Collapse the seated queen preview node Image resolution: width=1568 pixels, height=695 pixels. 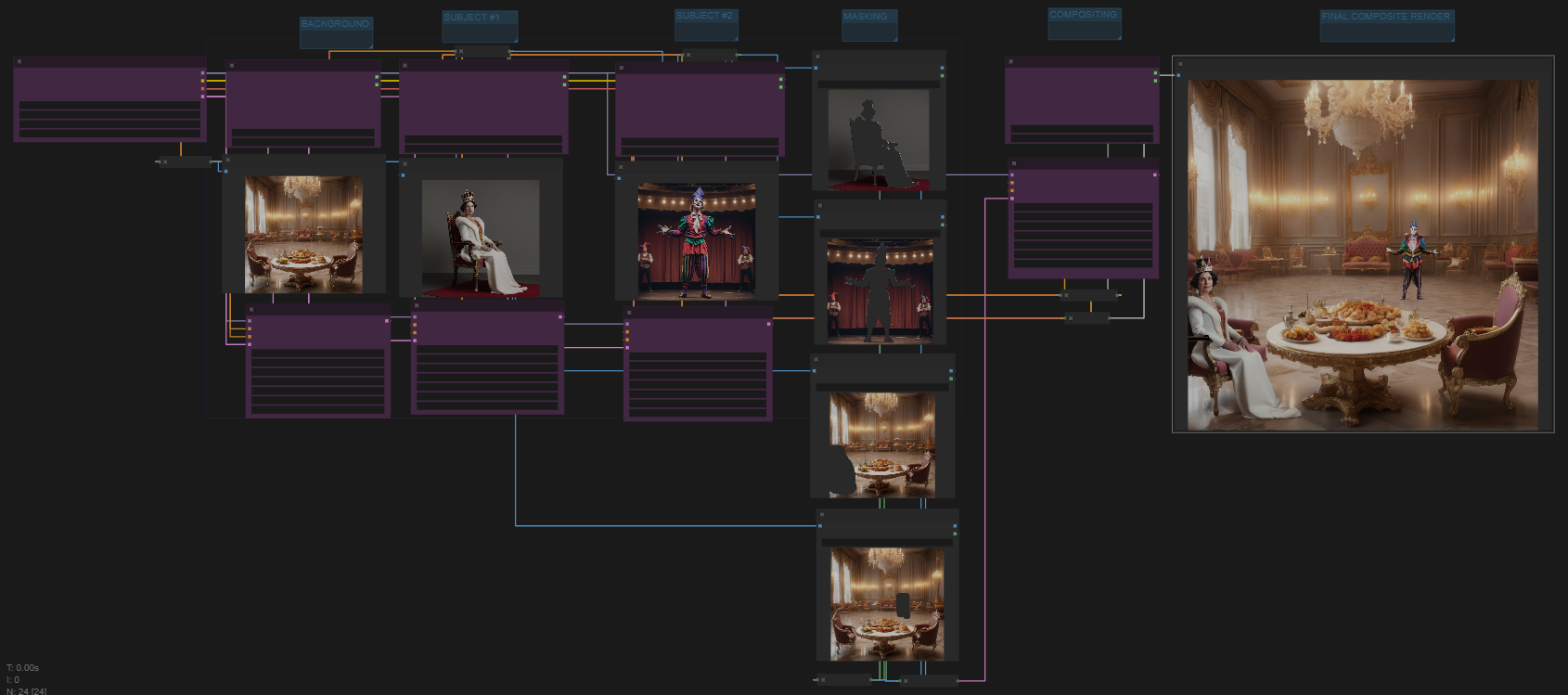tap(405, 163)
